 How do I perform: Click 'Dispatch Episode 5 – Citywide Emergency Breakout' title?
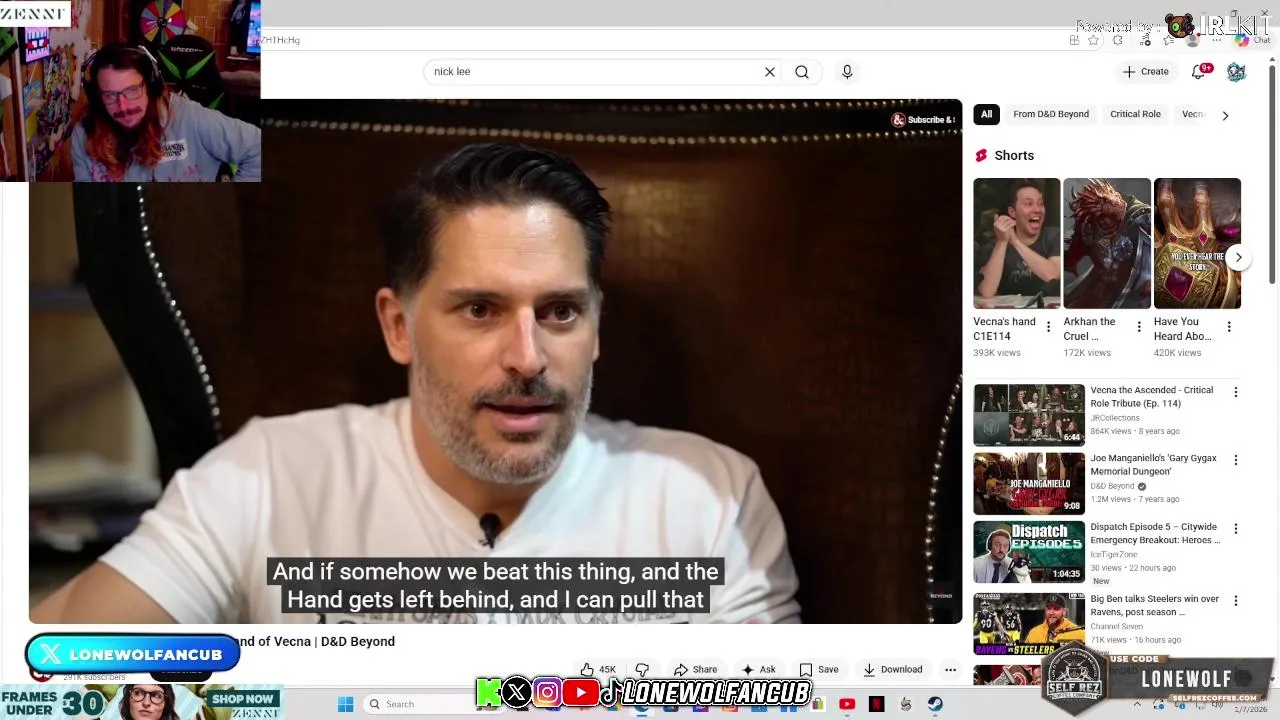click(1155, 533)
